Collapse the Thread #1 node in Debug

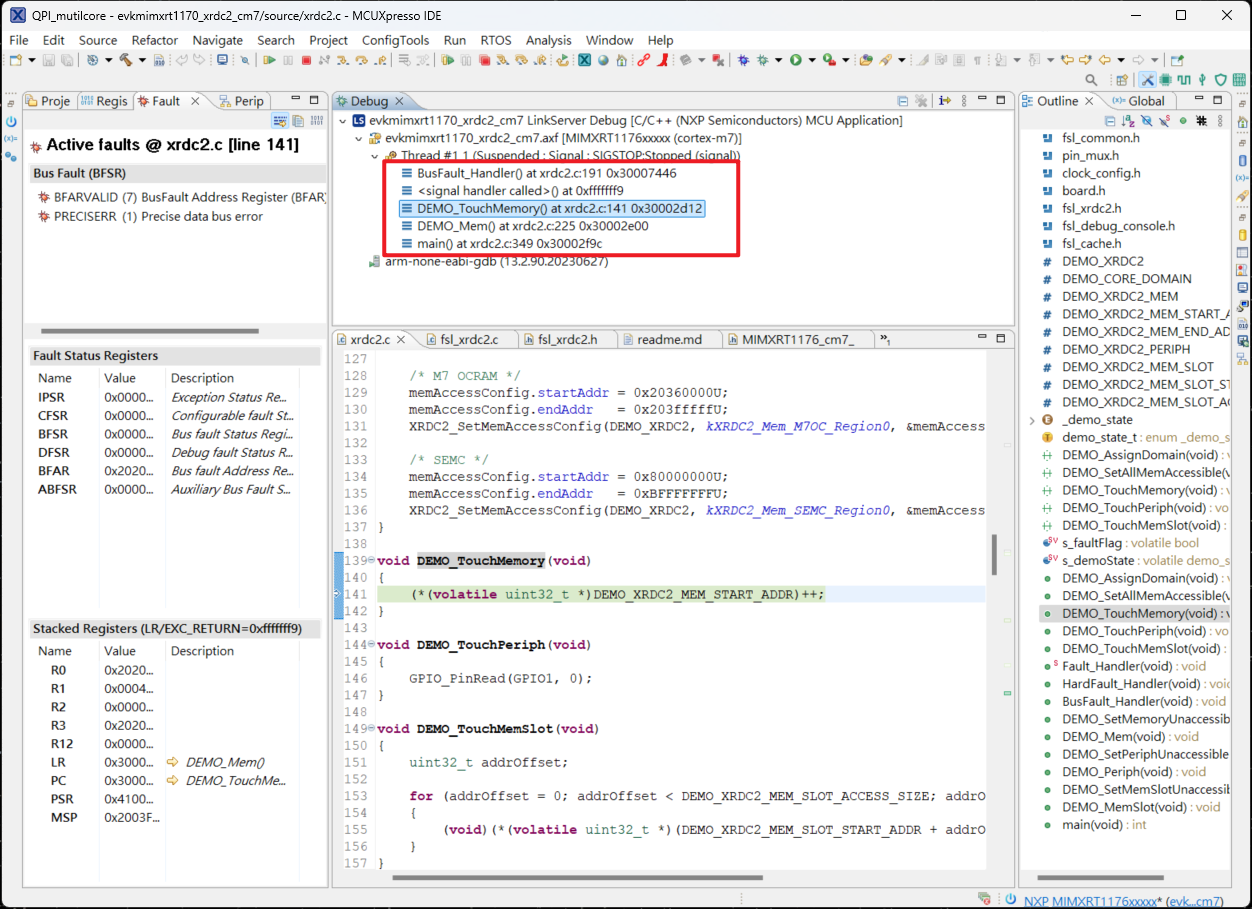[x=375, y=156]
